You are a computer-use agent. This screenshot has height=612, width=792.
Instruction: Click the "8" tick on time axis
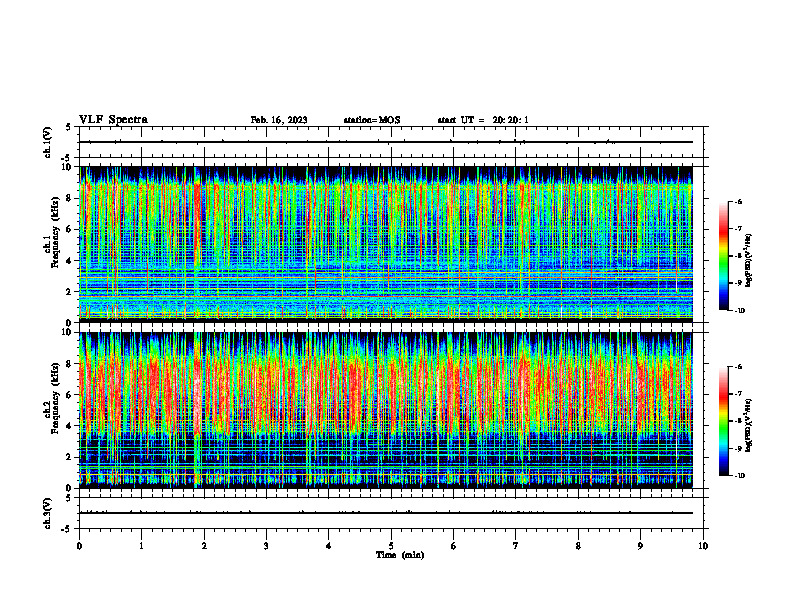click(x=578, y=546)
